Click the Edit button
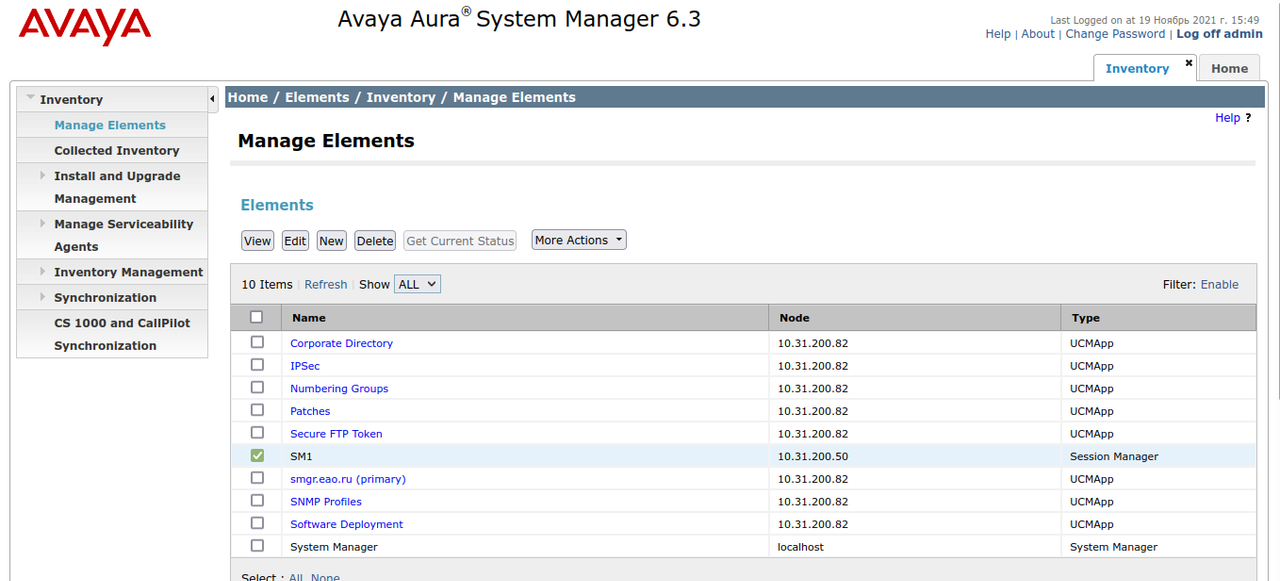This screenshot has width=1280, height=581. [295, 241]
